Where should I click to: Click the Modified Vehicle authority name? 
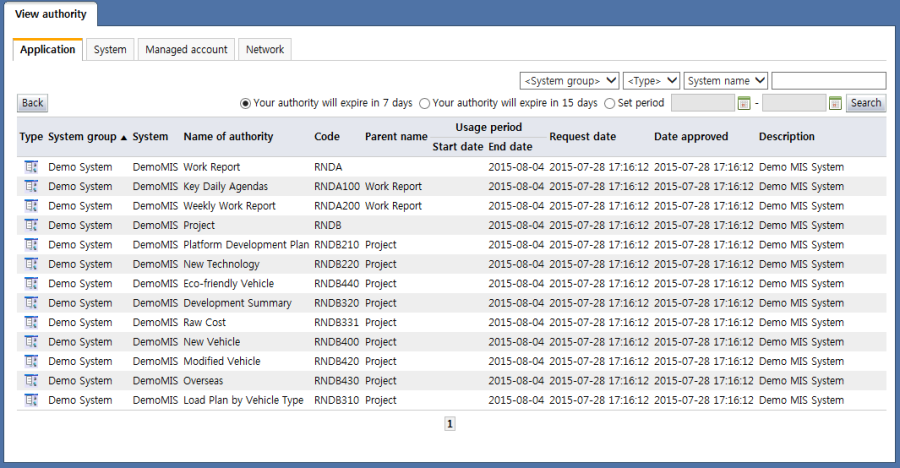(x=222, y=361)
